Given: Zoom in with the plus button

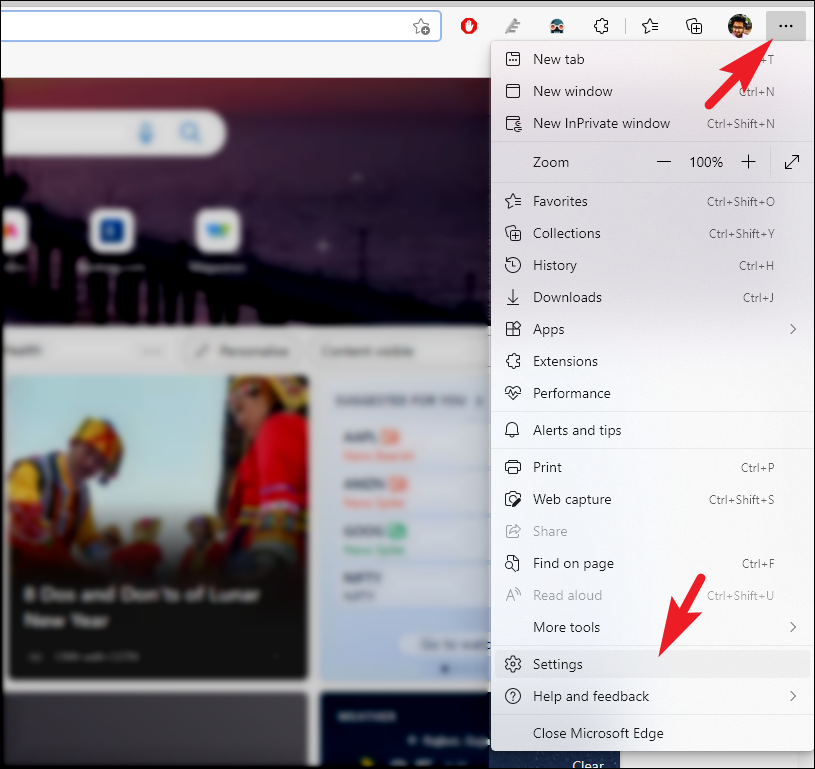Looking at the screenshot, I should point(748,161).
